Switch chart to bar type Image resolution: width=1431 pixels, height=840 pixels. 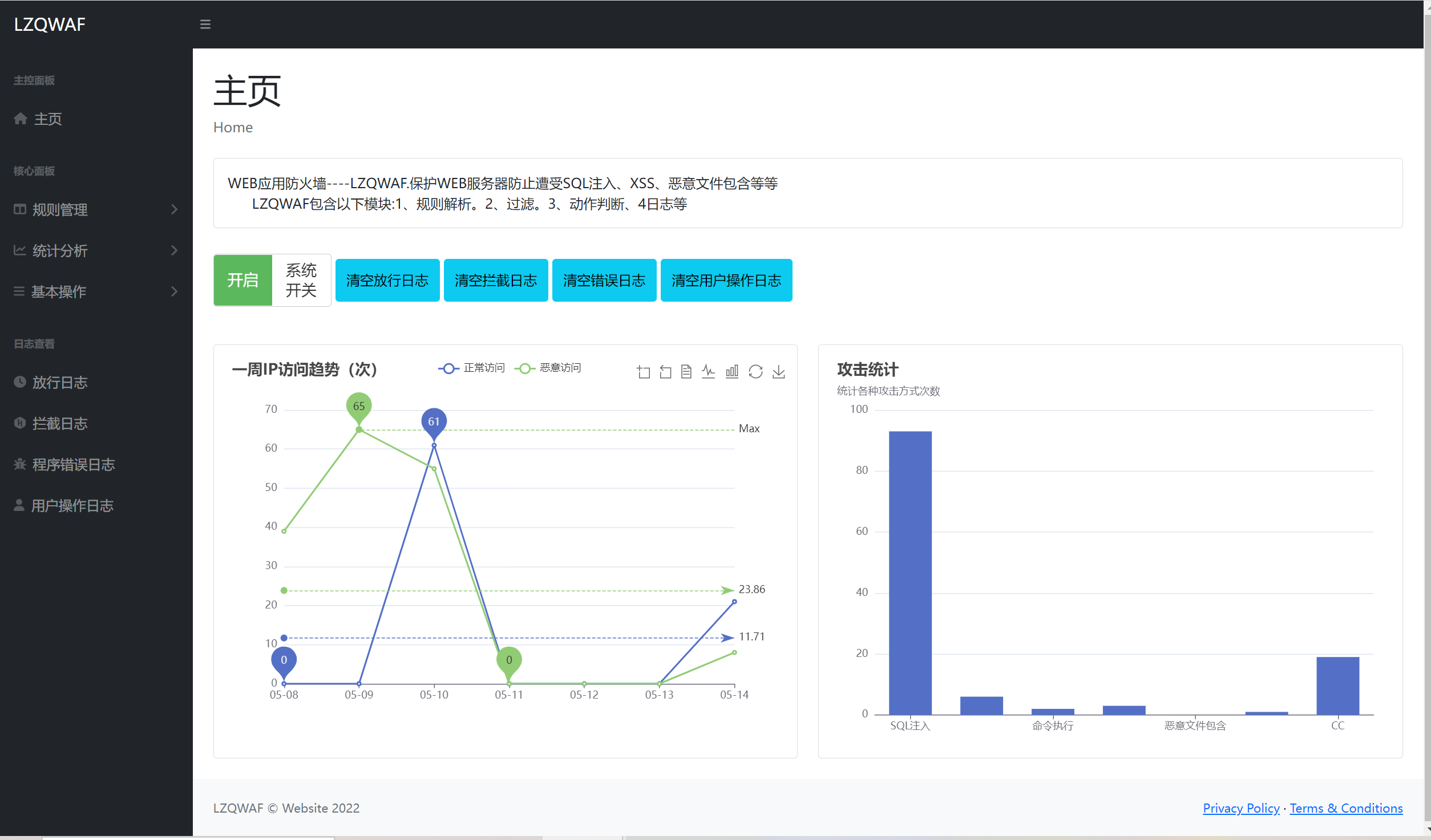732,372
